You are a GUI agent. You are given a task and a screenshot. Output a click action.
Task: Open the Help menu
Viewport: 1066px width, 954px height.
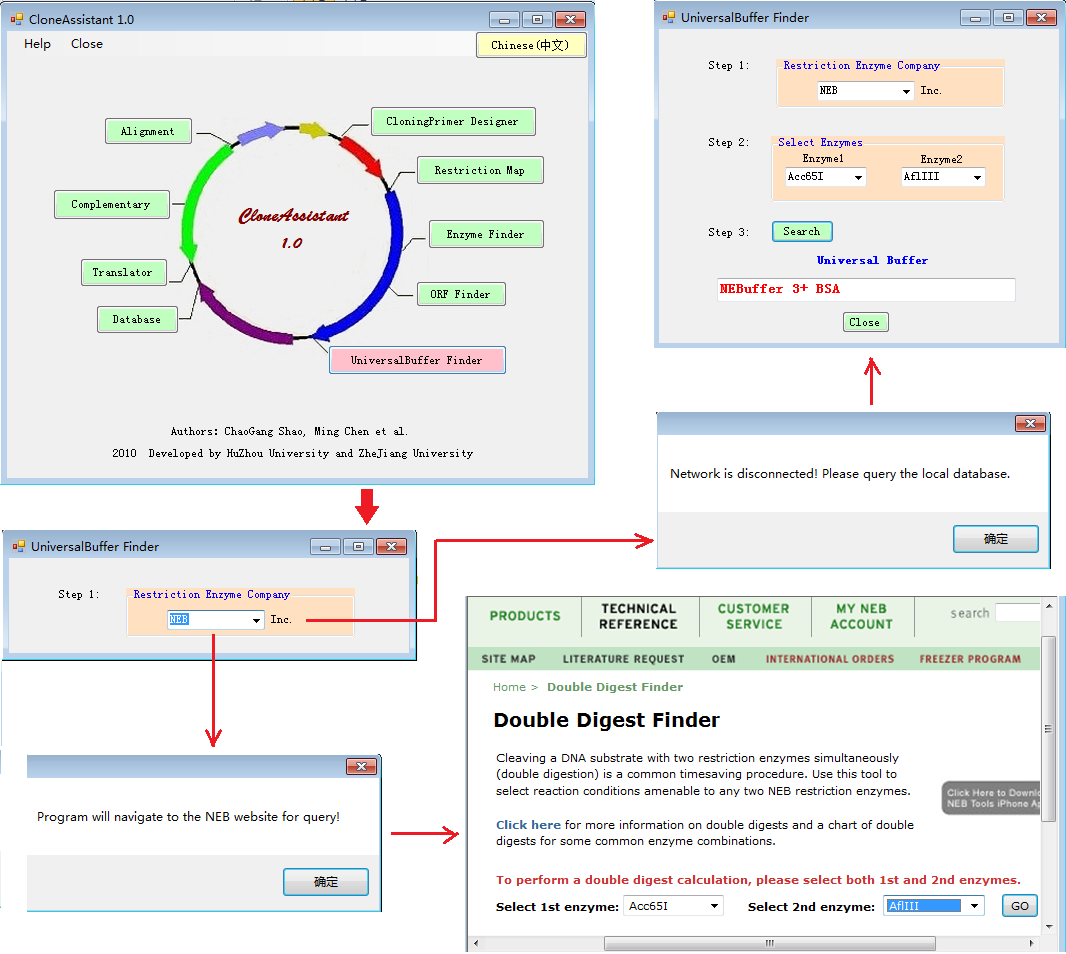click(37, 44)
